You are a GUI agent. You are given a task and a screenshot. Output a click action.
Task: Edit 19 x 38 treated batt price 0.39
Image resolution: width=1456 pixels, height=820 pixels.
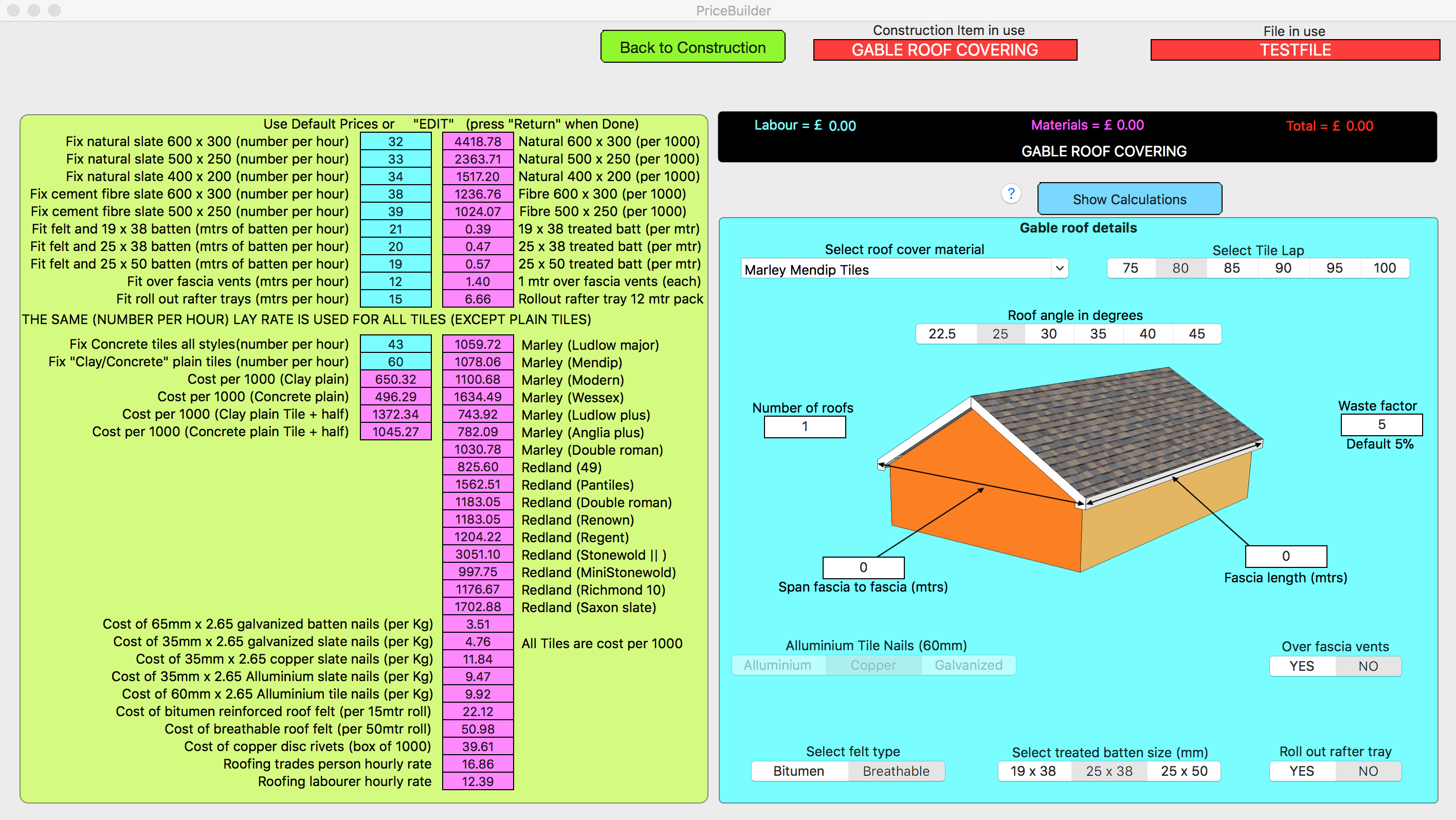(x=478, y=229)
